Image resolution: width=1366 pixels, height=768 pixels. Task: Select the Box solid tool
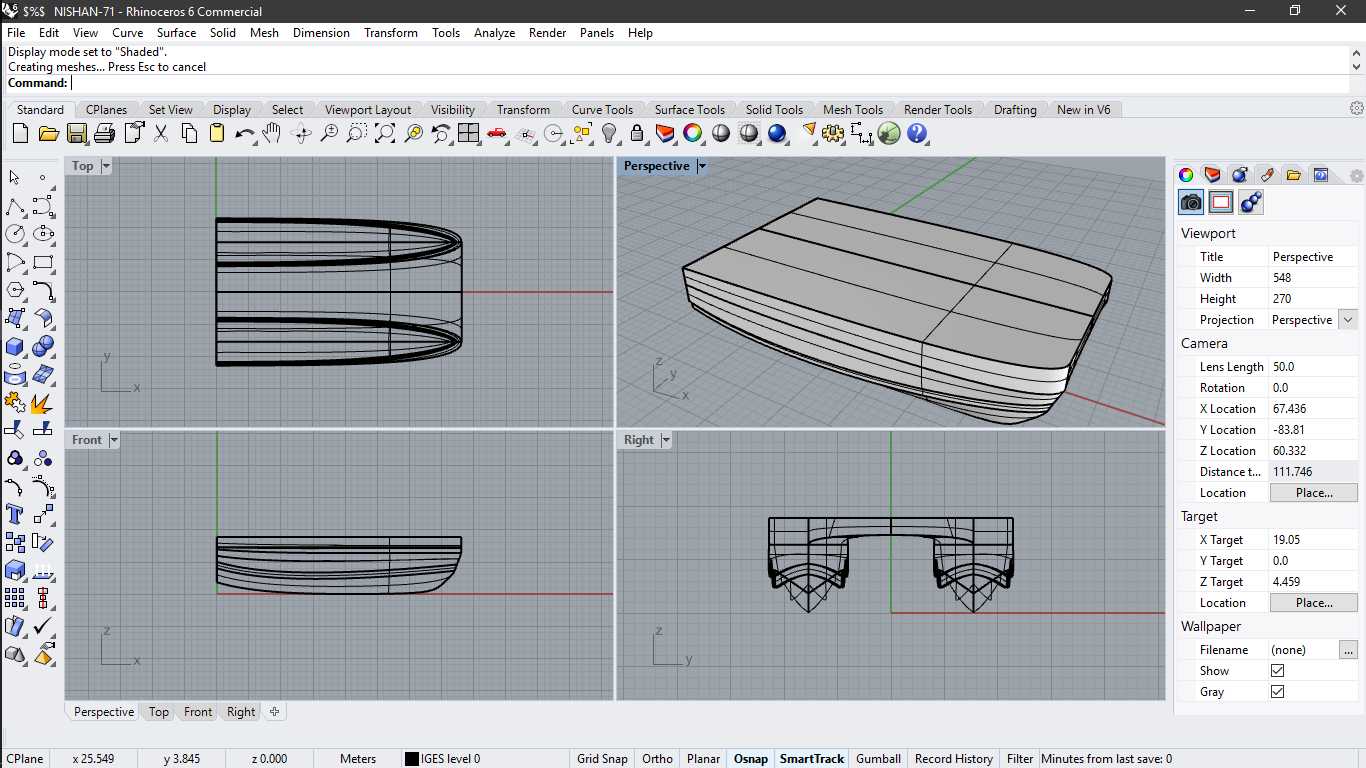[15, 347]
